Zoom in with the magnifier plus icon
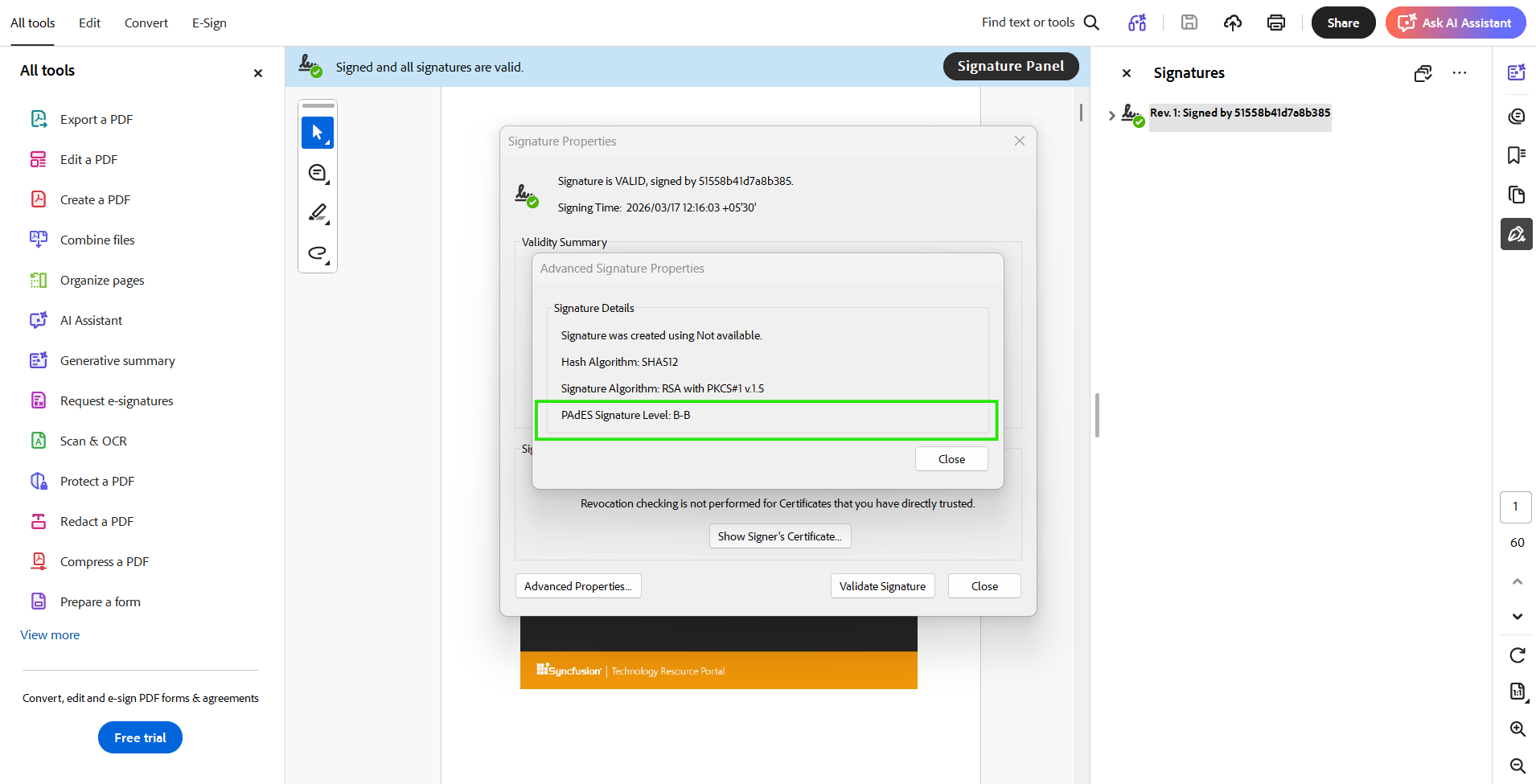 coord(1517,729)
